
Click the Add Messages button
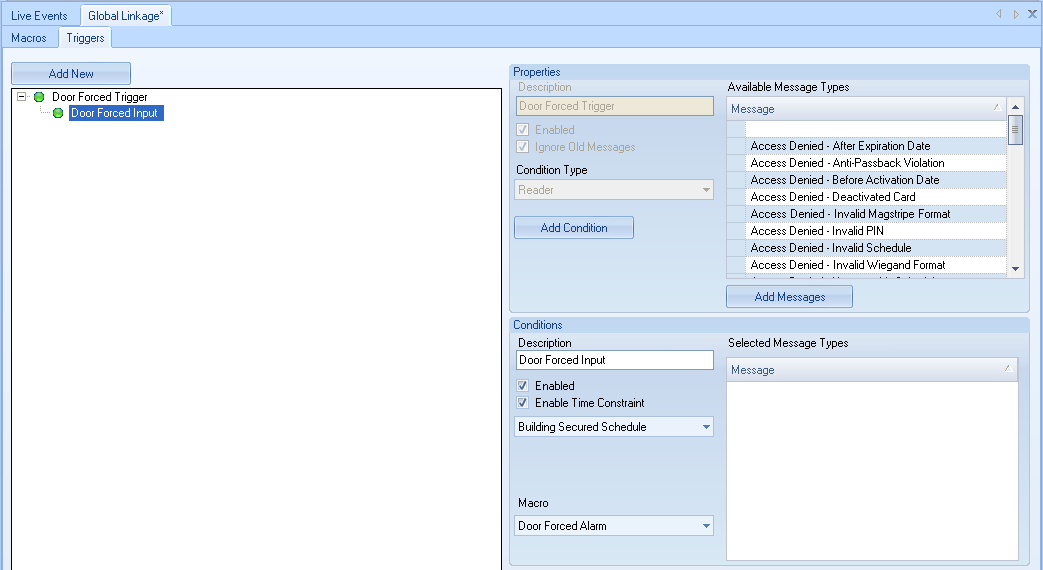pyautogui.click(x=789, y=297)
